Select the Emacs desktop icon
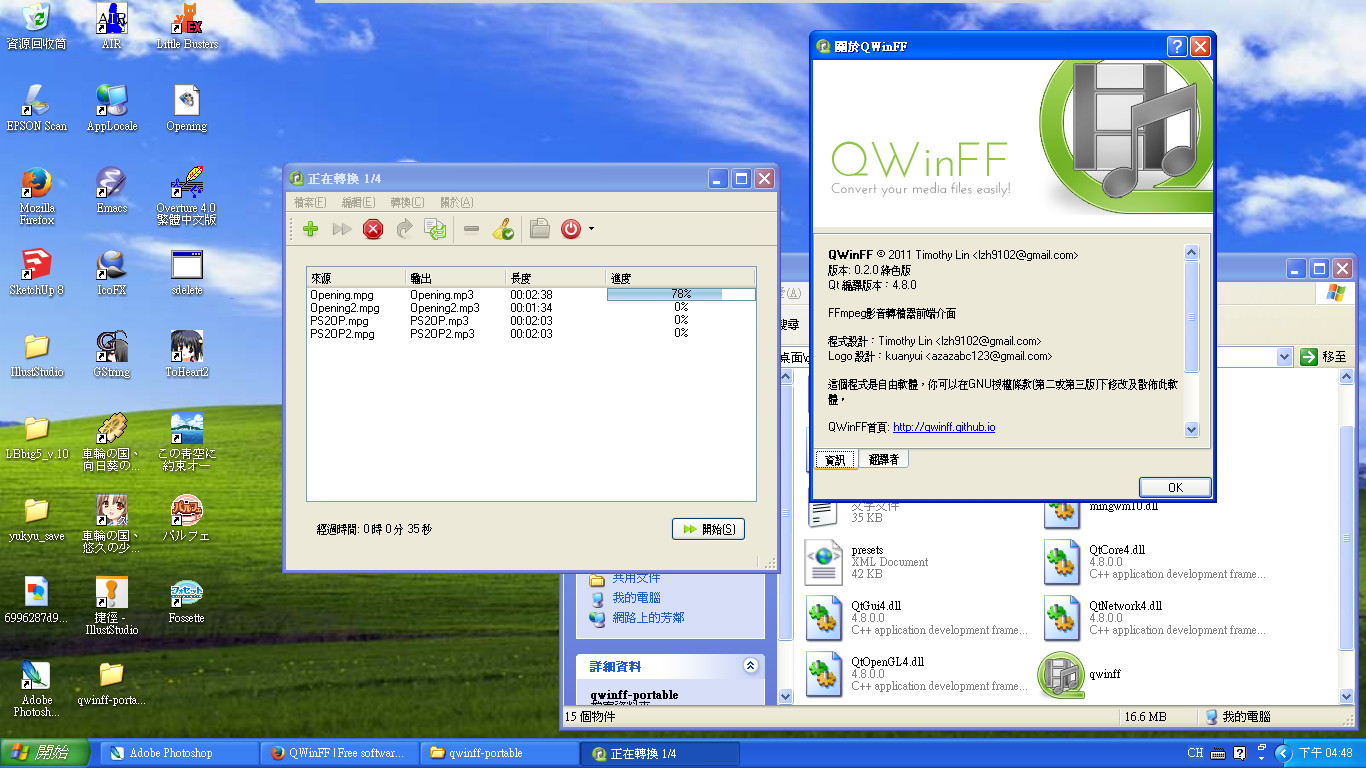The height and width of the screenshot is (768, 1366). 111,190
